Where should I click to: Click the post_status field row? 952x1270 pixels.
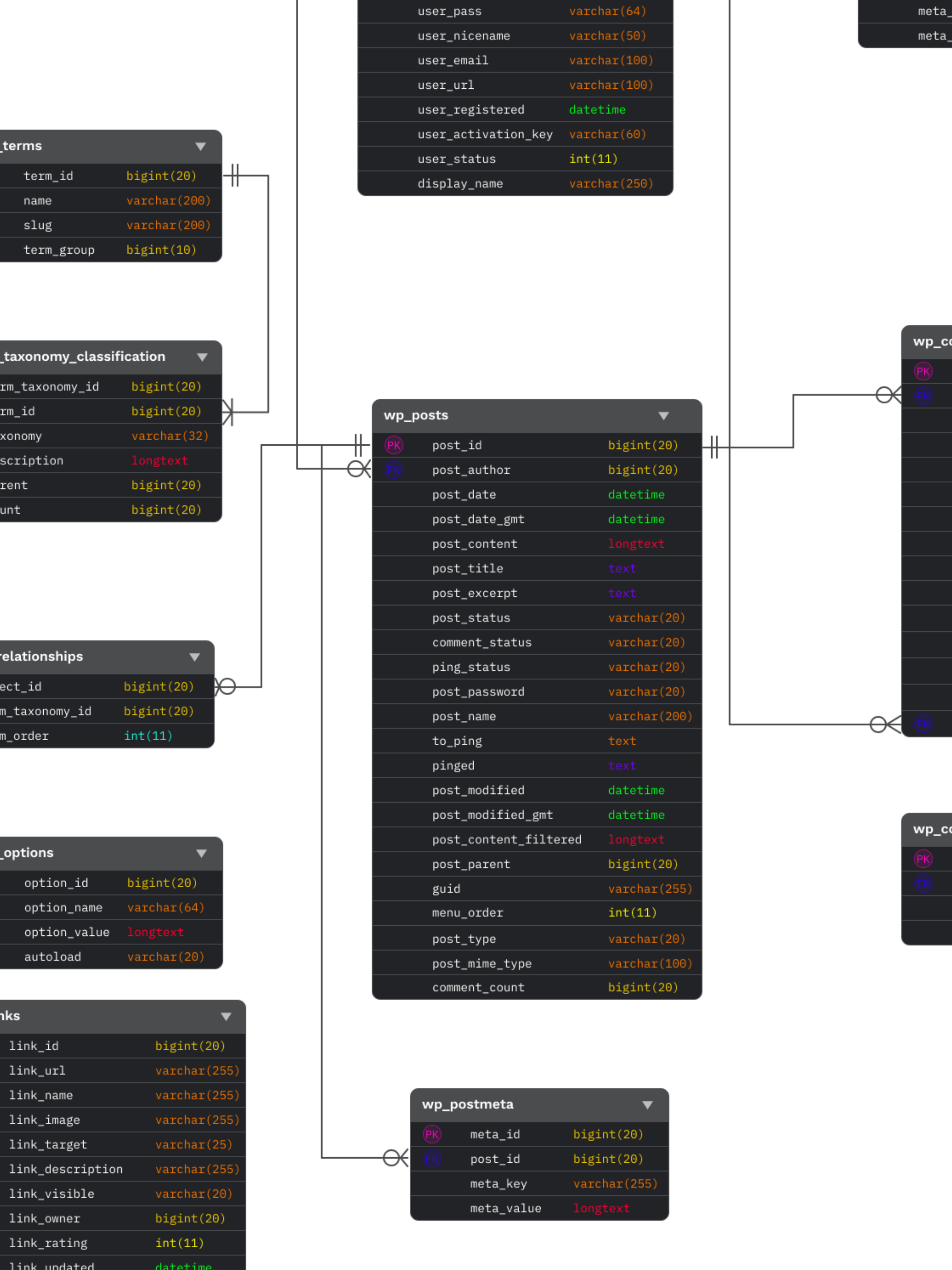pos(537,618)
